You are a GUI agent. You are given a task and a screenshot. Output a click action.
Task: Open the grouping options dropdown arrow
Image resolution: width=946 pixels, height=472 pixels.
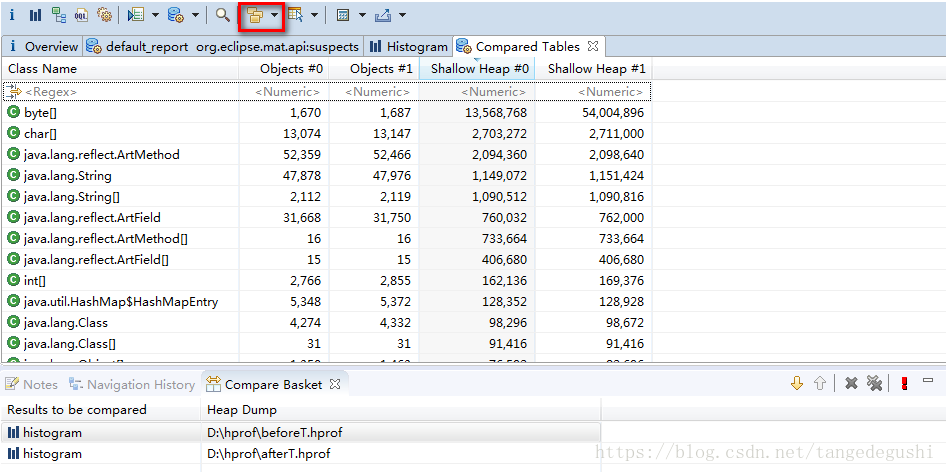point(275,15)
